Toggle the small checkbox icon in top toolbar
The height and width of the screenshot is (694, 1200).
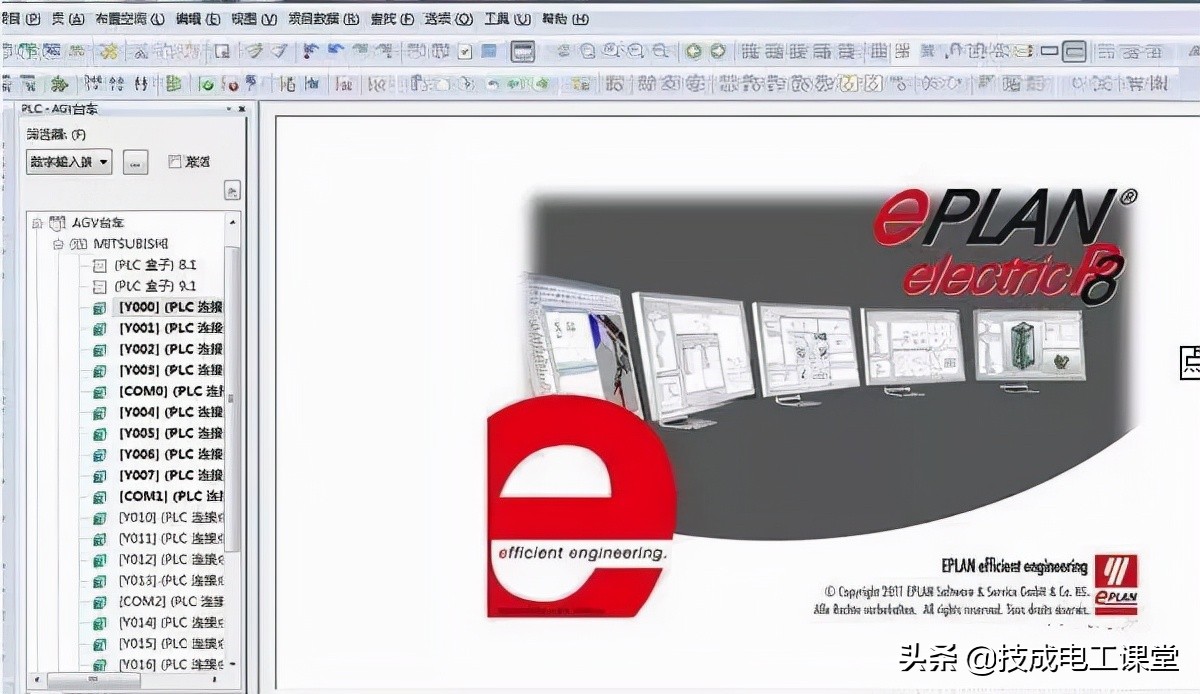click(464, 52)
